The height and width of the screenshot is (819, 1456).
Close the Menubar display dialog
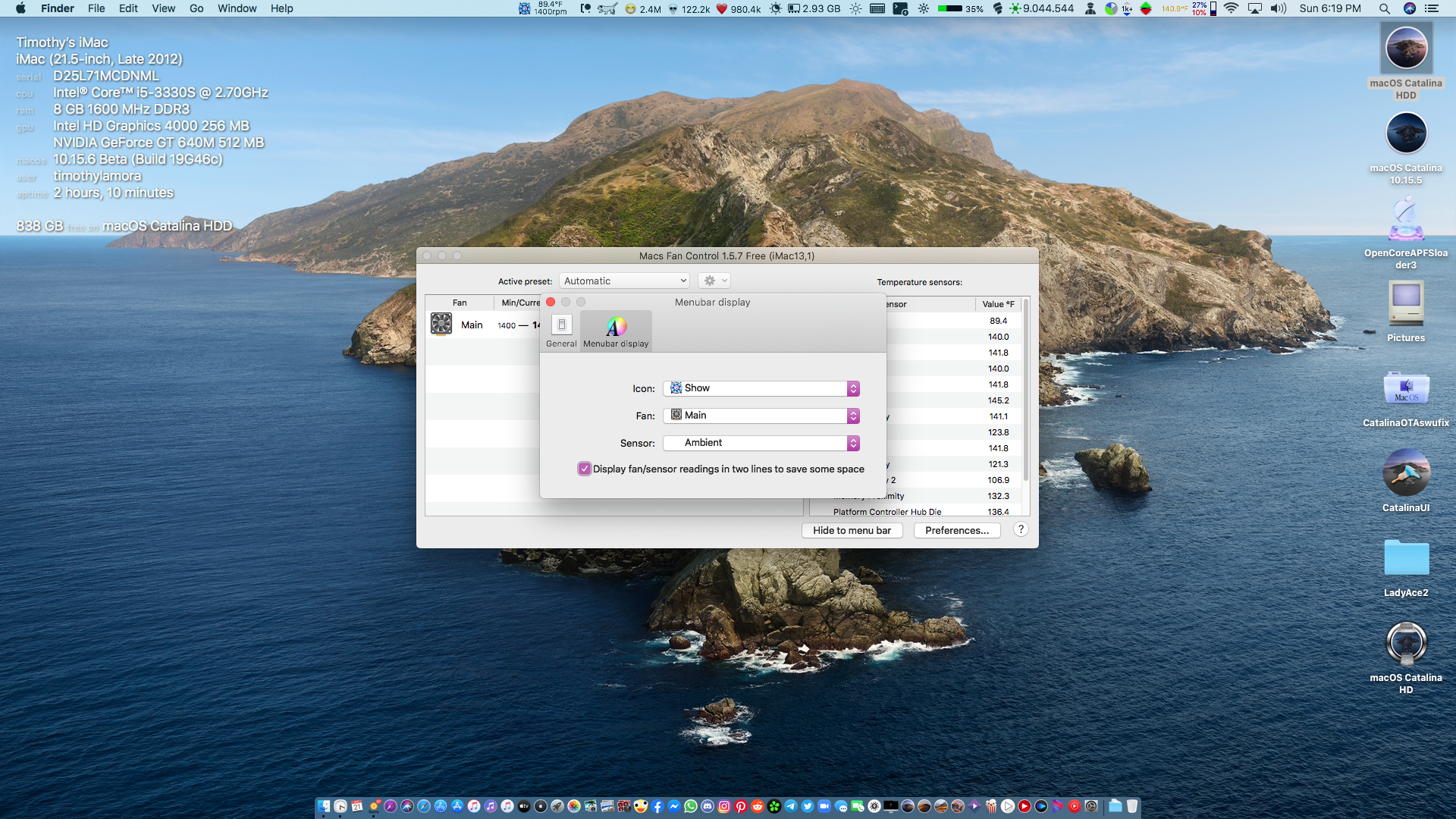tap(551, 302)
